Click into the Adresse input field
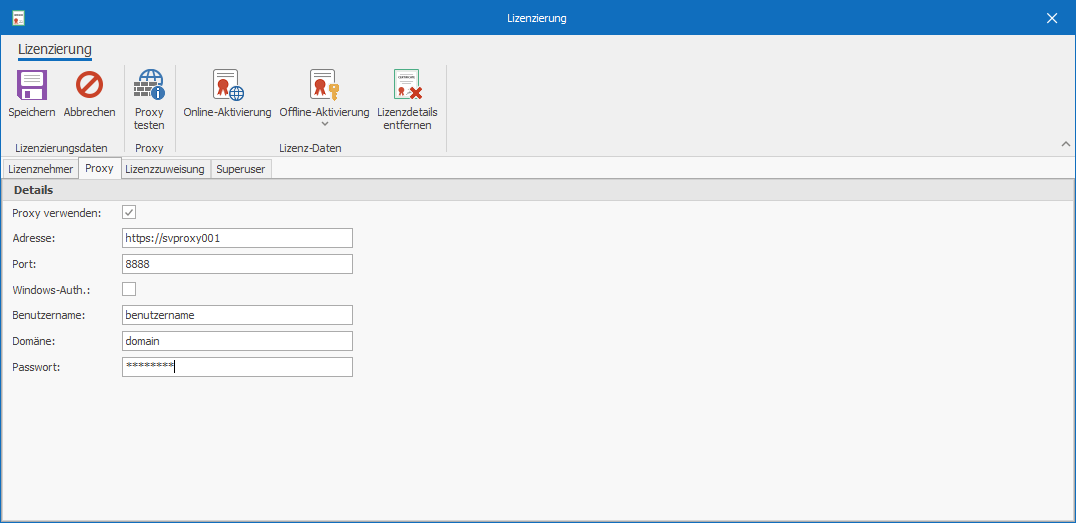1076x523 pixels. pos(237,238)
